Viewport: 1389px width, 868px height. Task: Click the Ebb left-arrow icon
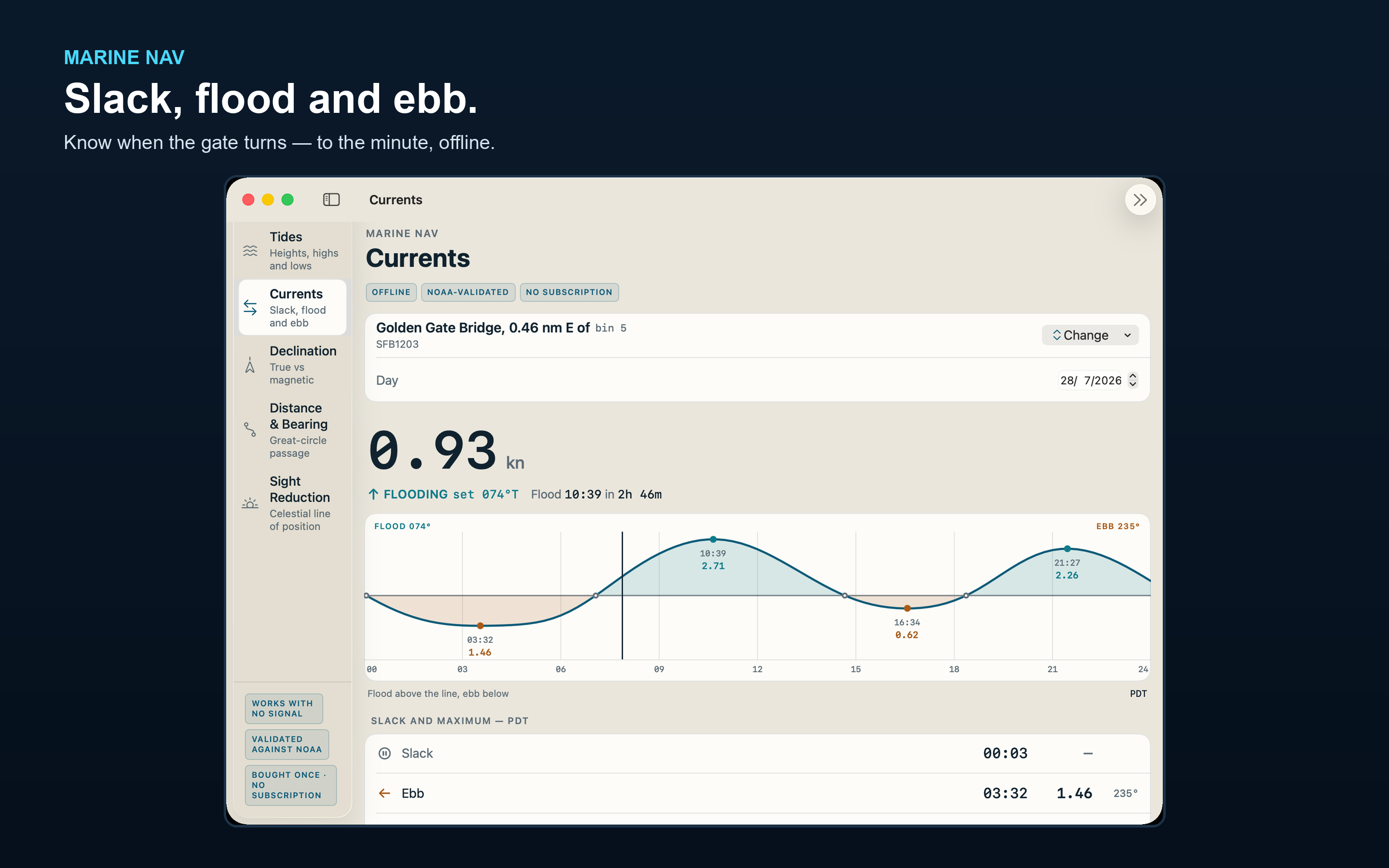[x=384, y=793]
